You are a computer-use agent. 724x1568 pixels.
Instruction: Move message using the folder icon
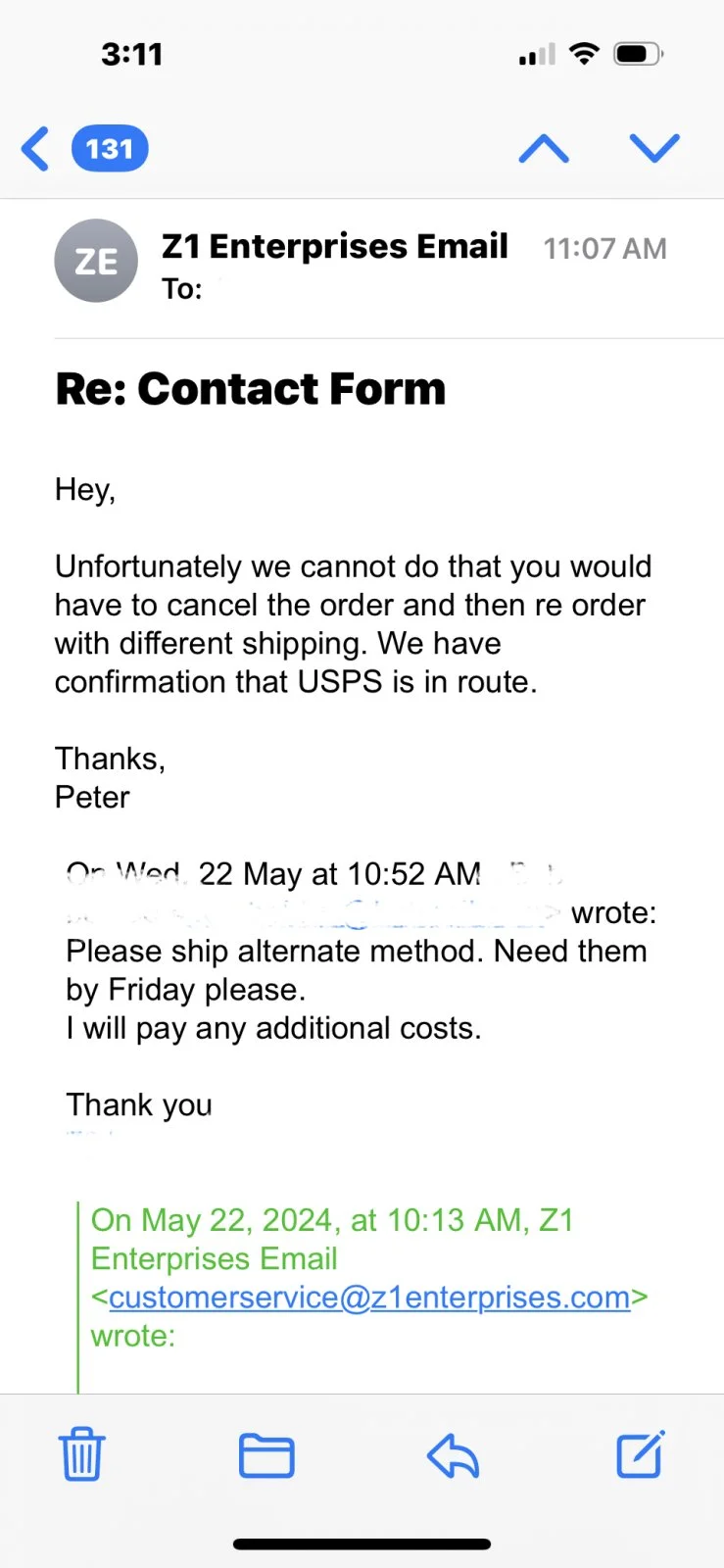pos(266,1455)
